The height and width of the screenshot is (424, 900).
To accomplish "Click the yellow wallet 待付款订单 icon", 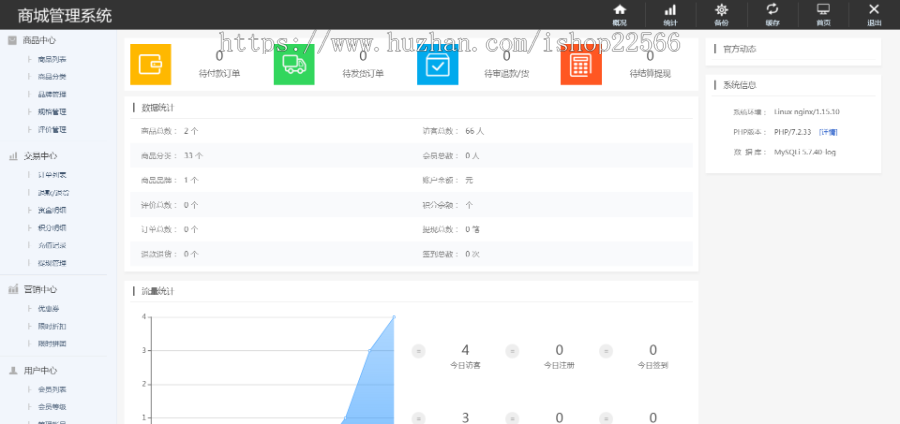I will pyautogui.click(x=150, y=64).
